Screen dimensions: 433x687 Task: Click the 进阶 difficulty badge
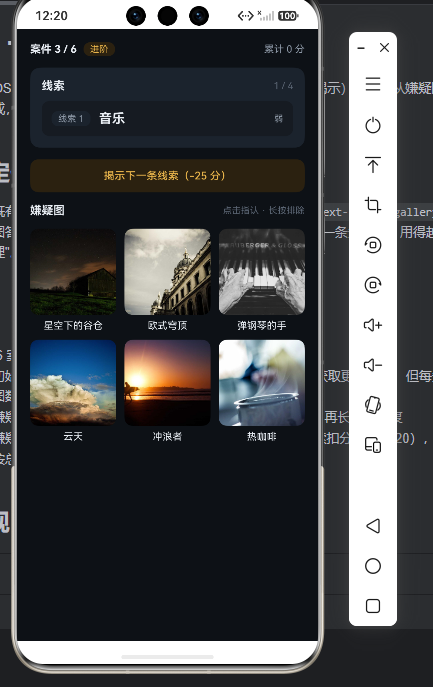[x=99, y=49]
